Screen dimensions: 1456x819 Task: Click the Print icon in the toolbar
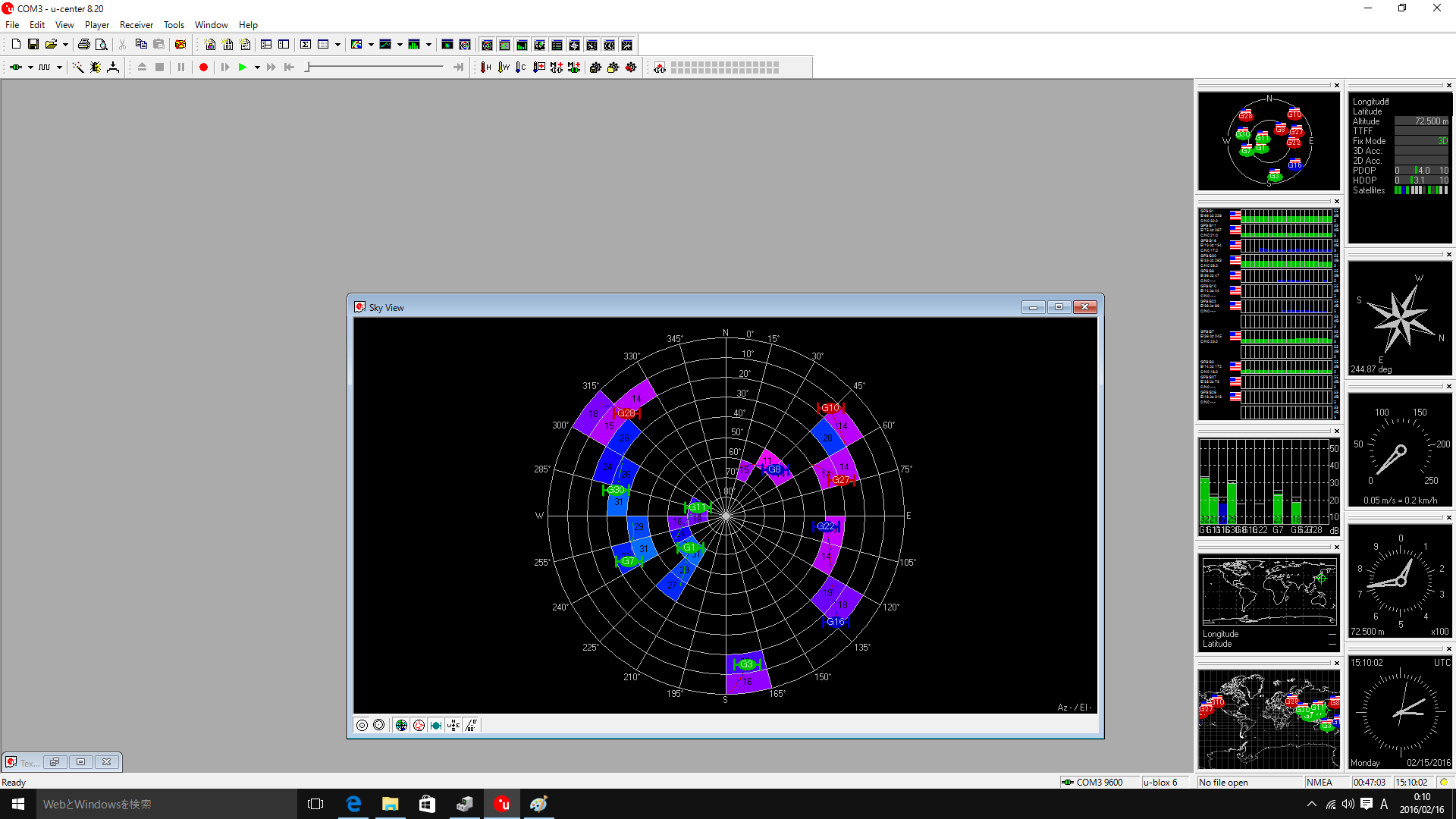pyautogui.click(x=84, y=45)
